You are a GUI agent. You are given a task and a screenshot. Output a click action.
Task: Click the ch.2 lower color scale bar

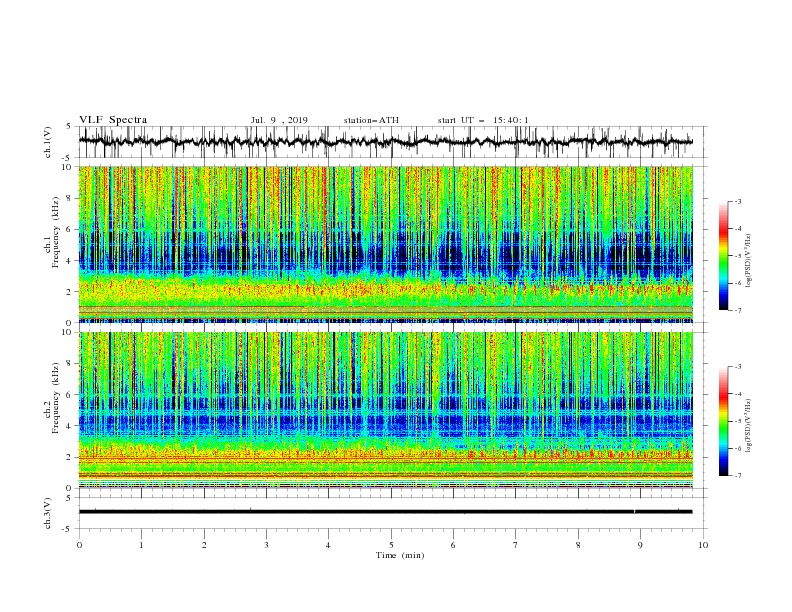[x=723, y=421]
